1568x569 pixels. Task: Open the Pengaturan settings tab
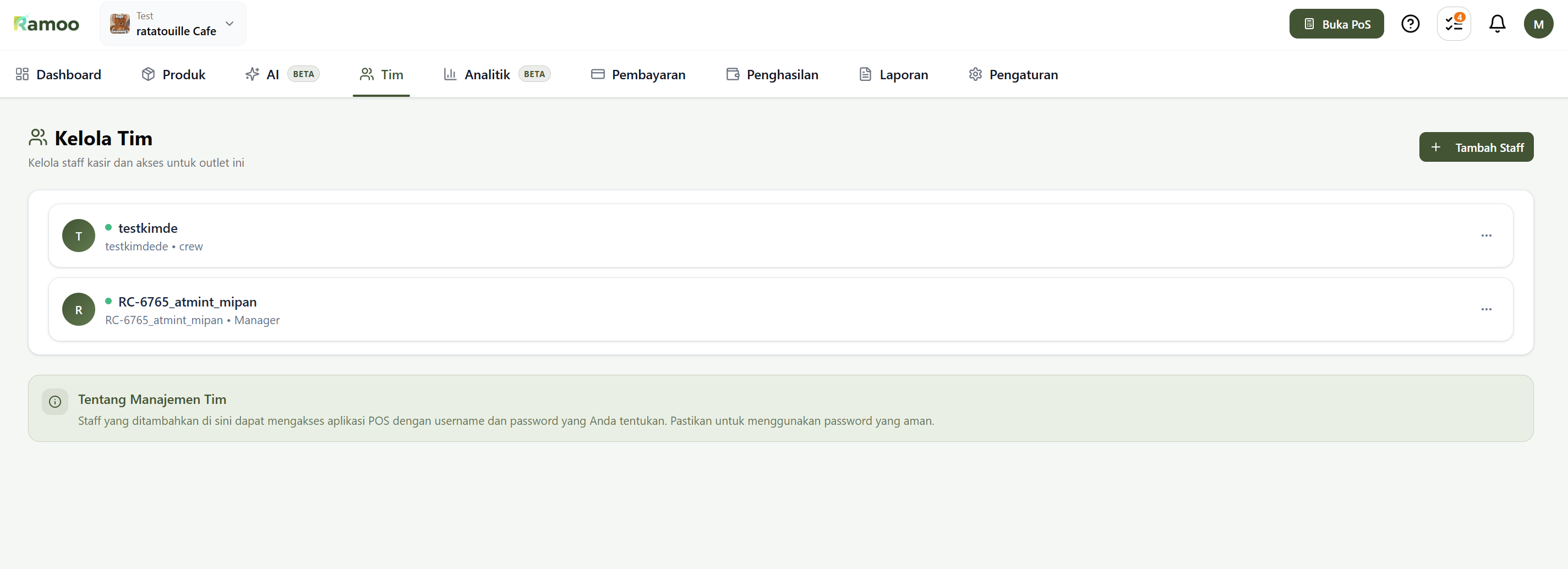tap(1013, 74)
